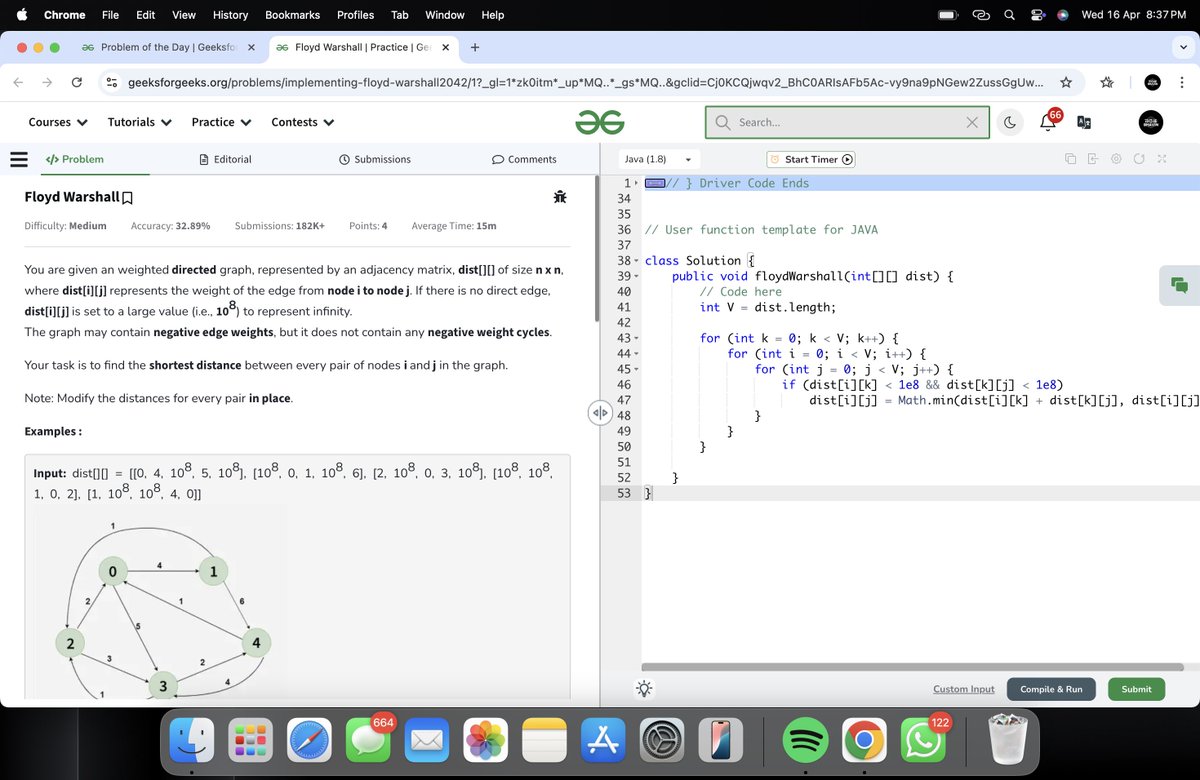Bookmark the Floyd Warshall problem

coord(127,198)
